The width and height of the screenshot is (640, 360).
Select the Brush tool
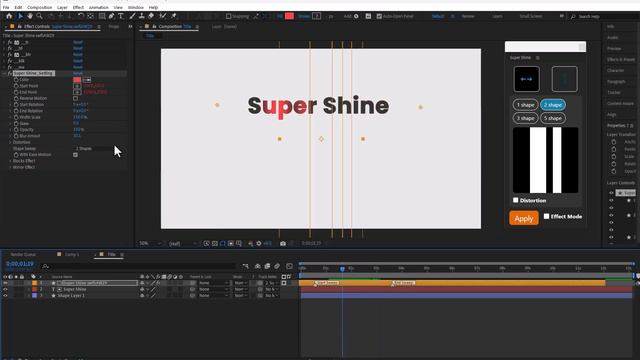point(132,16)
